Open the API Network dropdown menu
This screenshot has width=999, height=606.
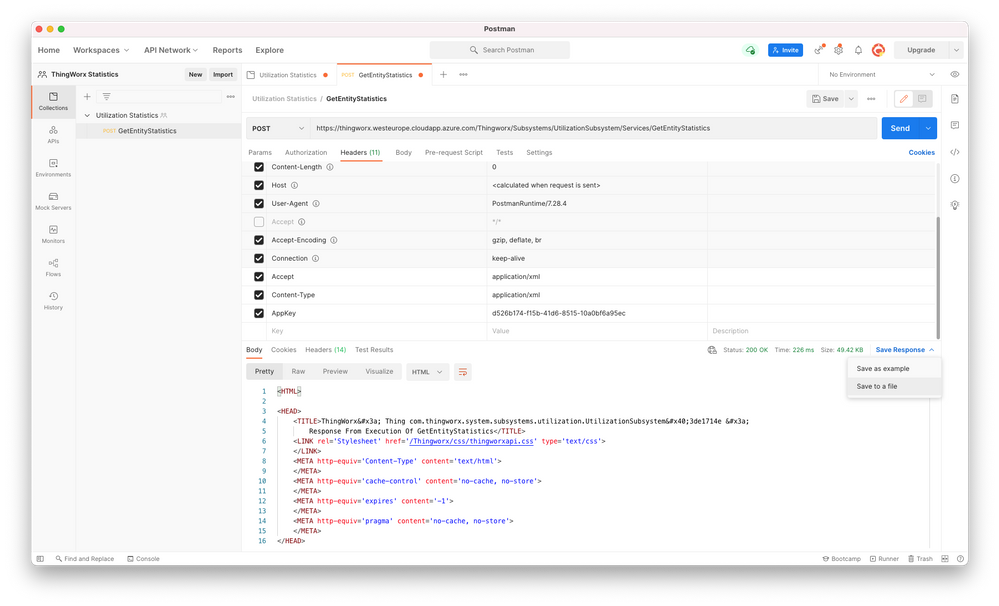(171, 50)
